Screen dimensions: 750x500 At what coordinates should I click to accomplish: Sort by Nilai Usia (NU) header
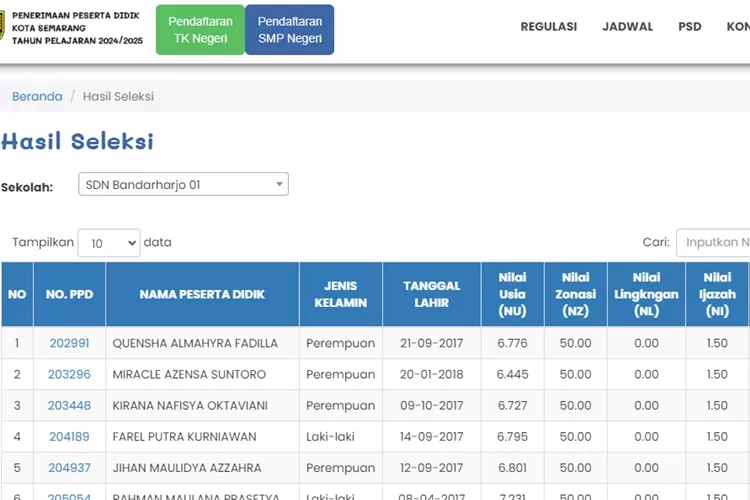pyautogui.click(x=512, y=294)
